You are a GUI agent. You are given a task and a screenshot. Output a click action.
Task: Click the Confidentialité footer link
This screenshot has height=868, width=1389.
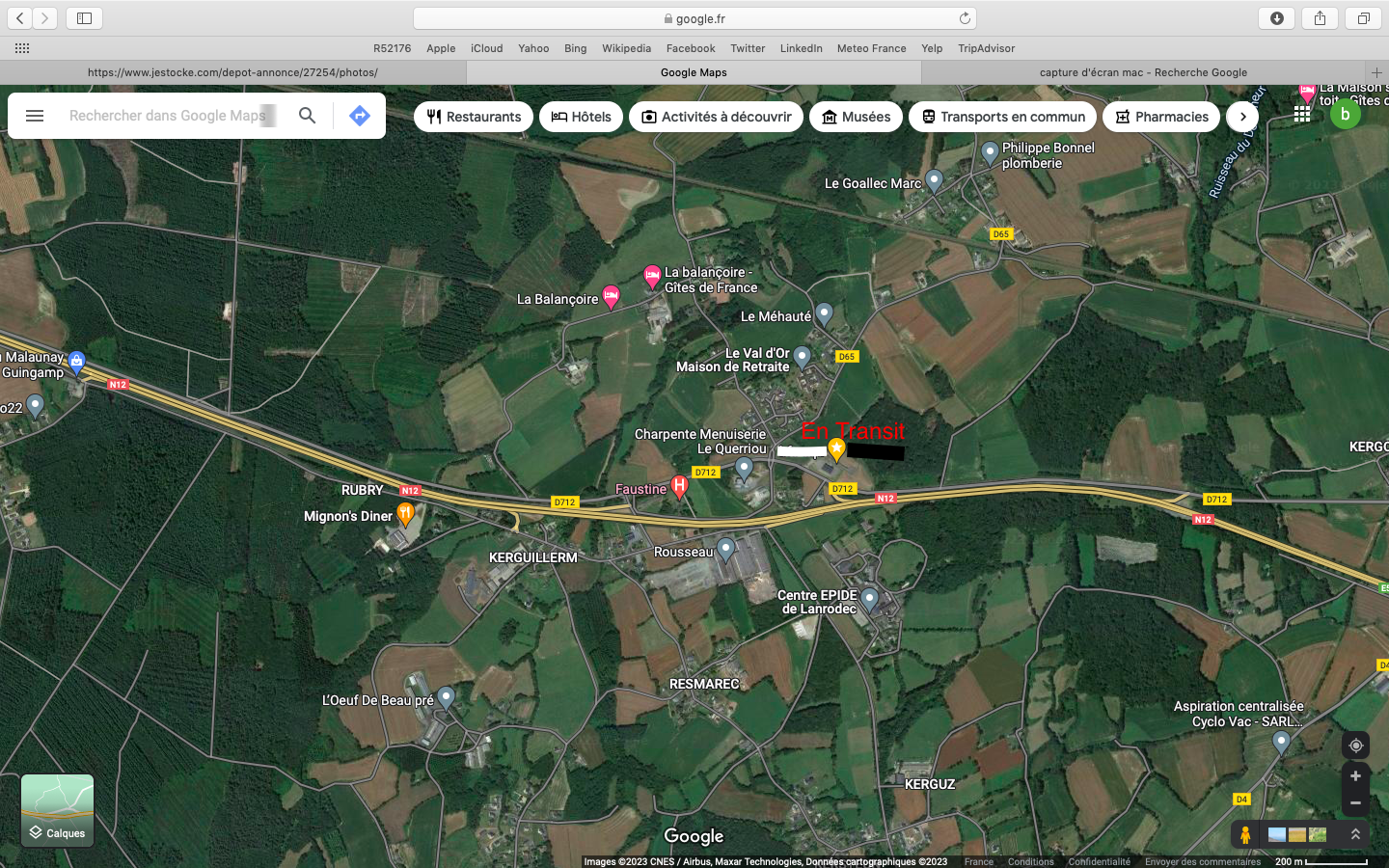[1099, 862]
